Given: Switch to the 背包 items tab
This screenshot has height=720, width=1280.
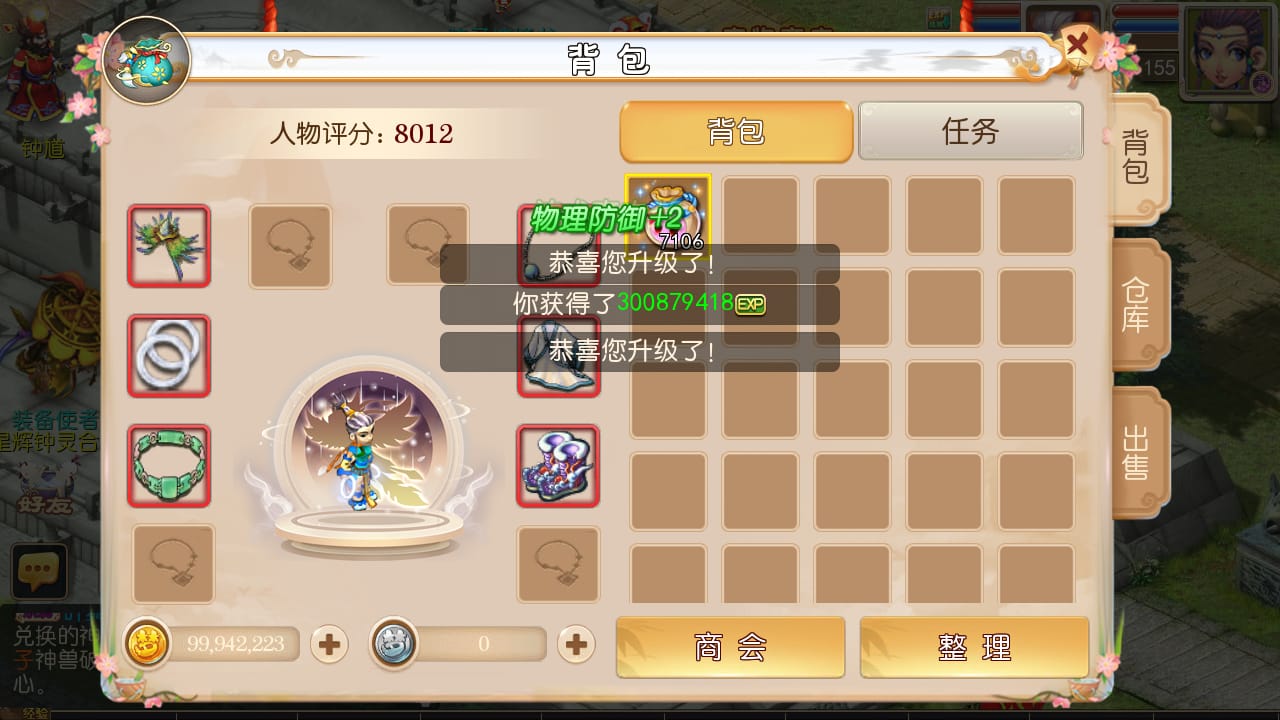Looking at the screenshot, I should (x=736, y=131).
